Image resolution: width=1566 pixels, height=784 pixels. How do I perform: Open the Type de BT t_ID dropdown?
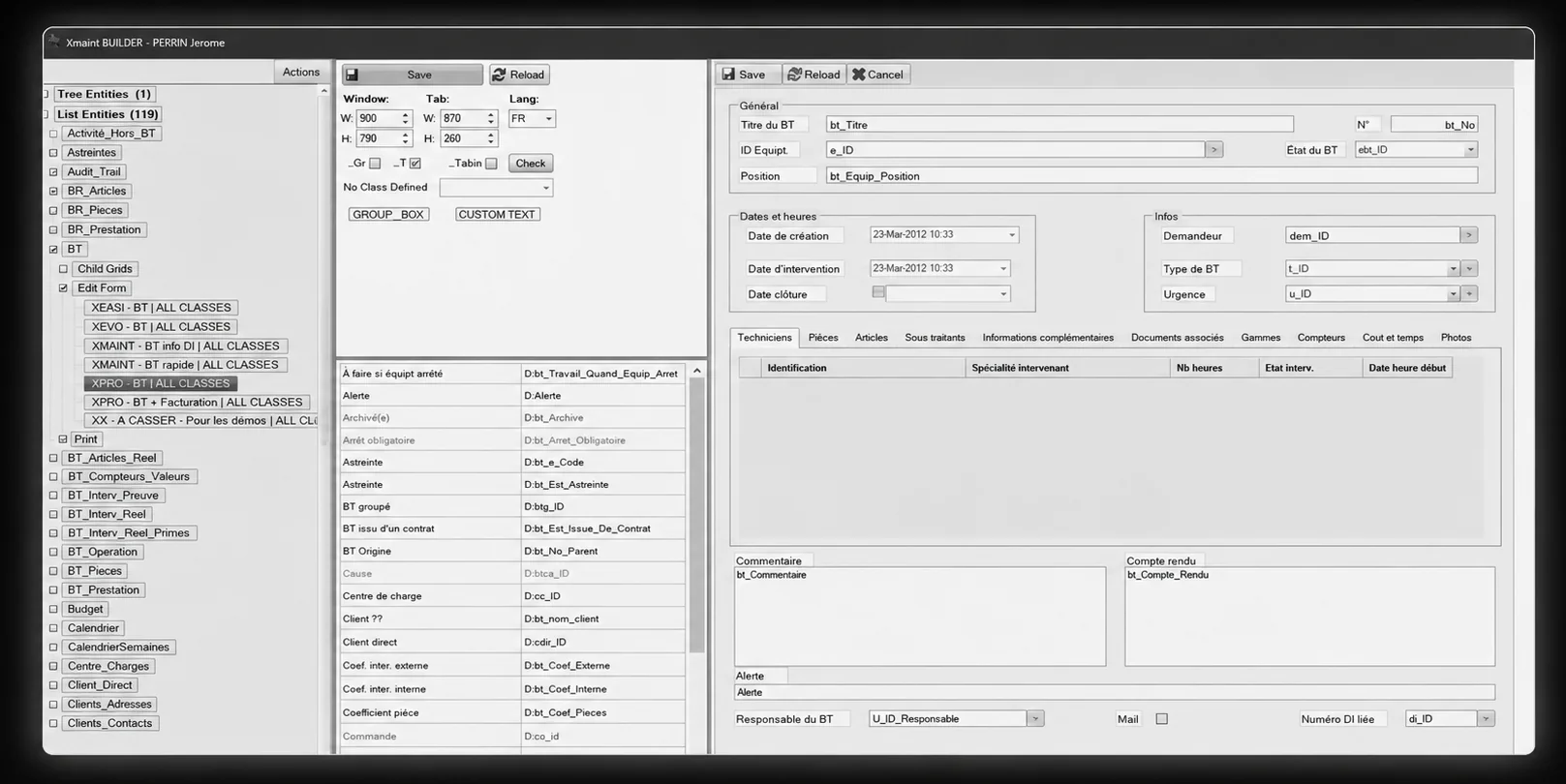pos(1453,269)
